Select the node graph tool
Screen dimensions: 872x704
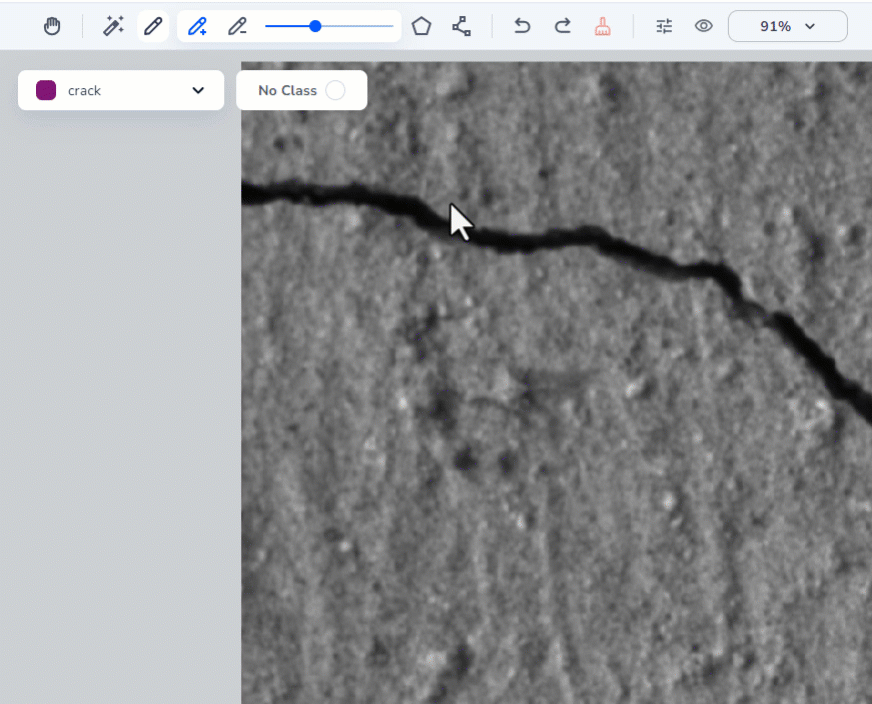[x=462, y=26]
